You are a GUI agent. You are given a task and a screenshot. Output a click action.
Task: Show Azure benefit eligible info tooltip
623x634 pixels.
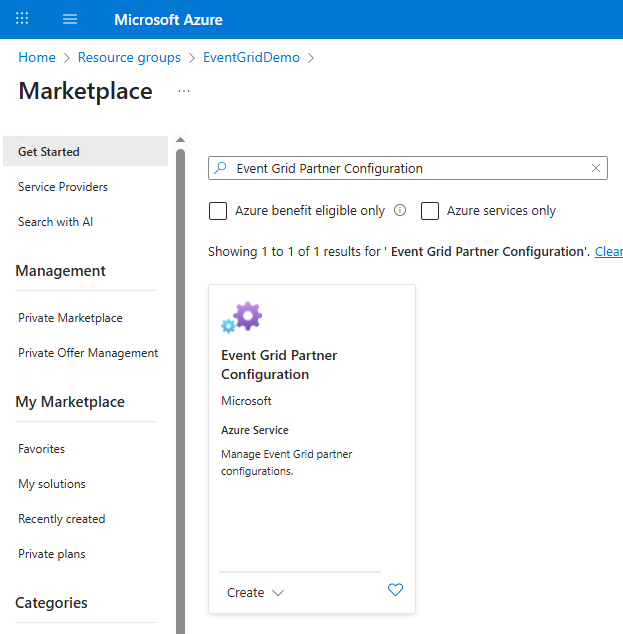(400, 210)
